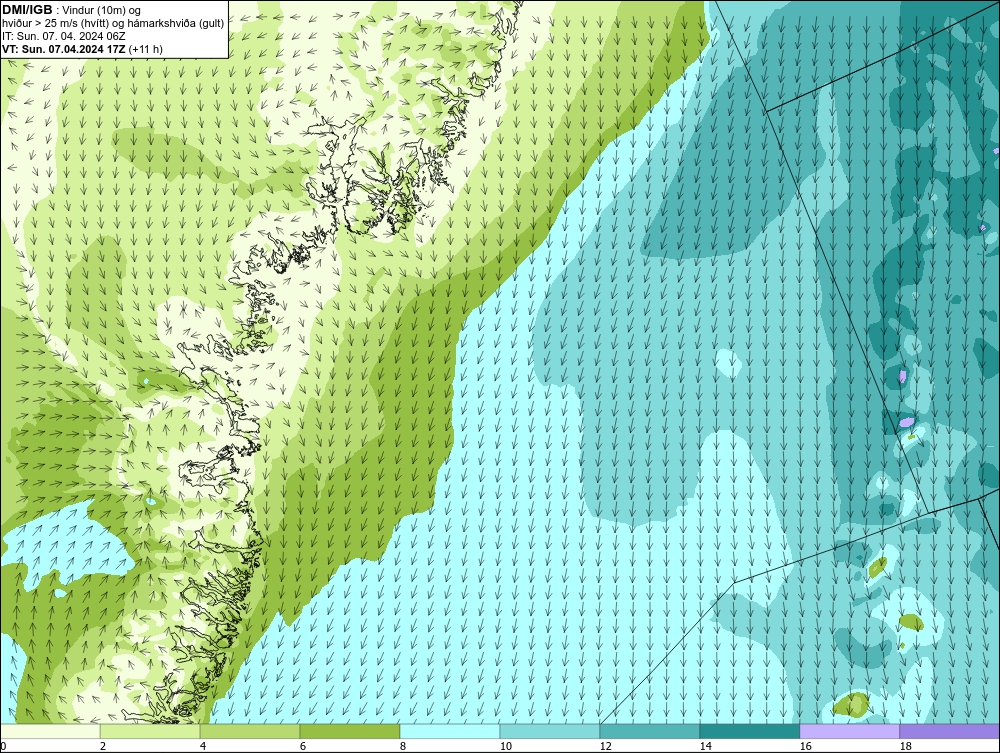Click the legend scale value 12
This screenshot has height=753, width=1000.
[x=605, y=746]
